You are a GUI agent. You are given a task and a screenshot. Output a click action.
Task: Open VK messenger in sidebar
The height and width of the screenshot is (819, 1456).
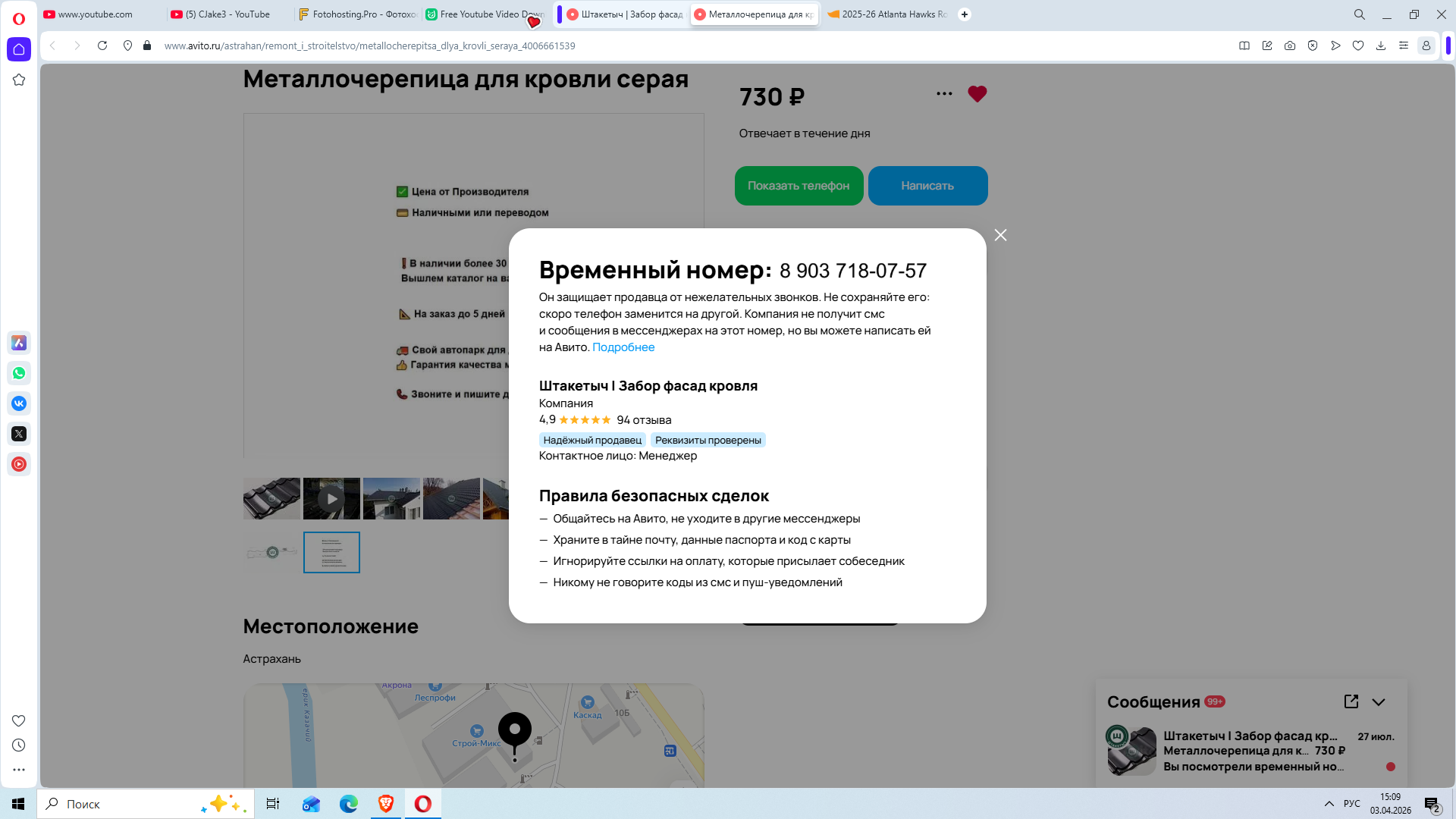click(x=19, y=403)
